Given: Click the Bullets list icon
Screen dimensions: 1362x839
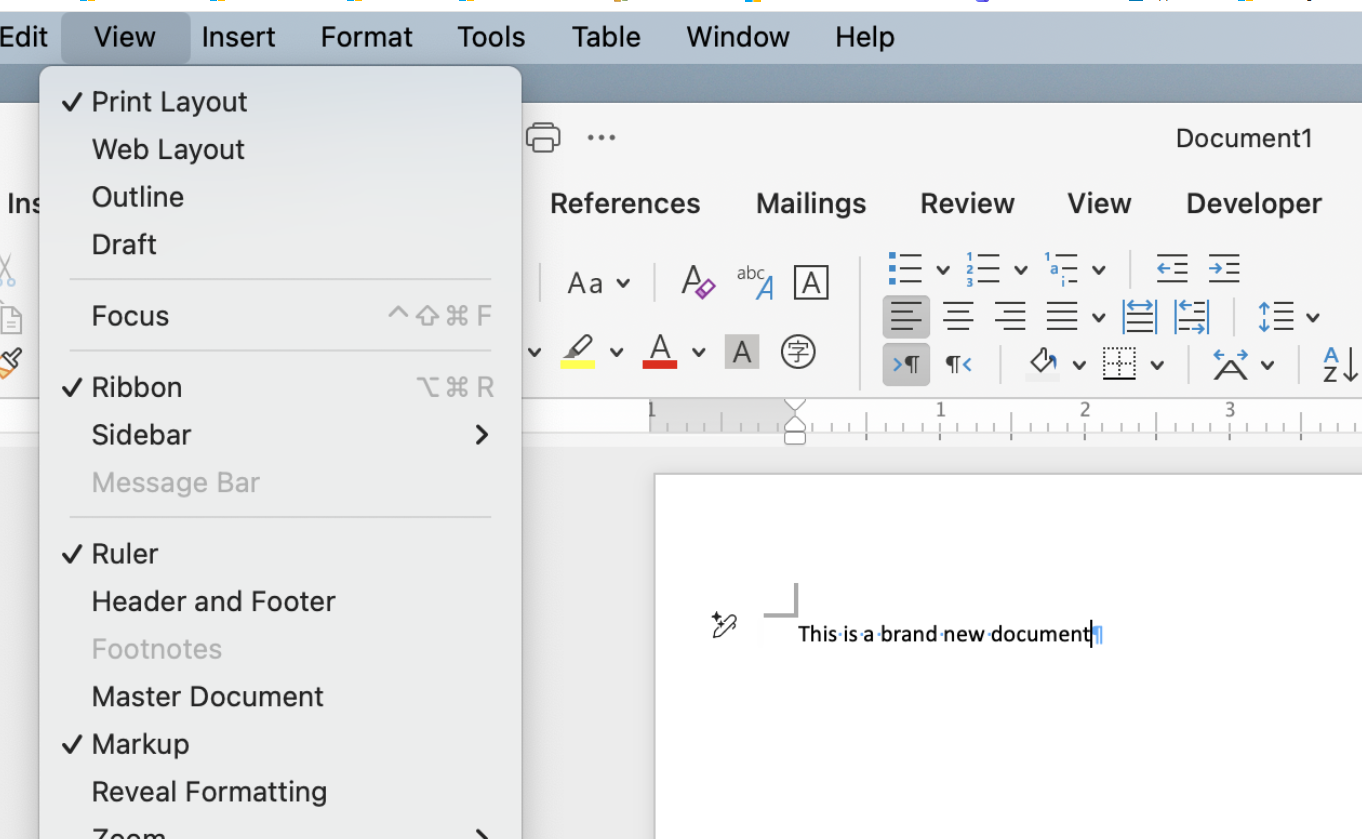Looking at the screenshot, I should coord(905,269).
